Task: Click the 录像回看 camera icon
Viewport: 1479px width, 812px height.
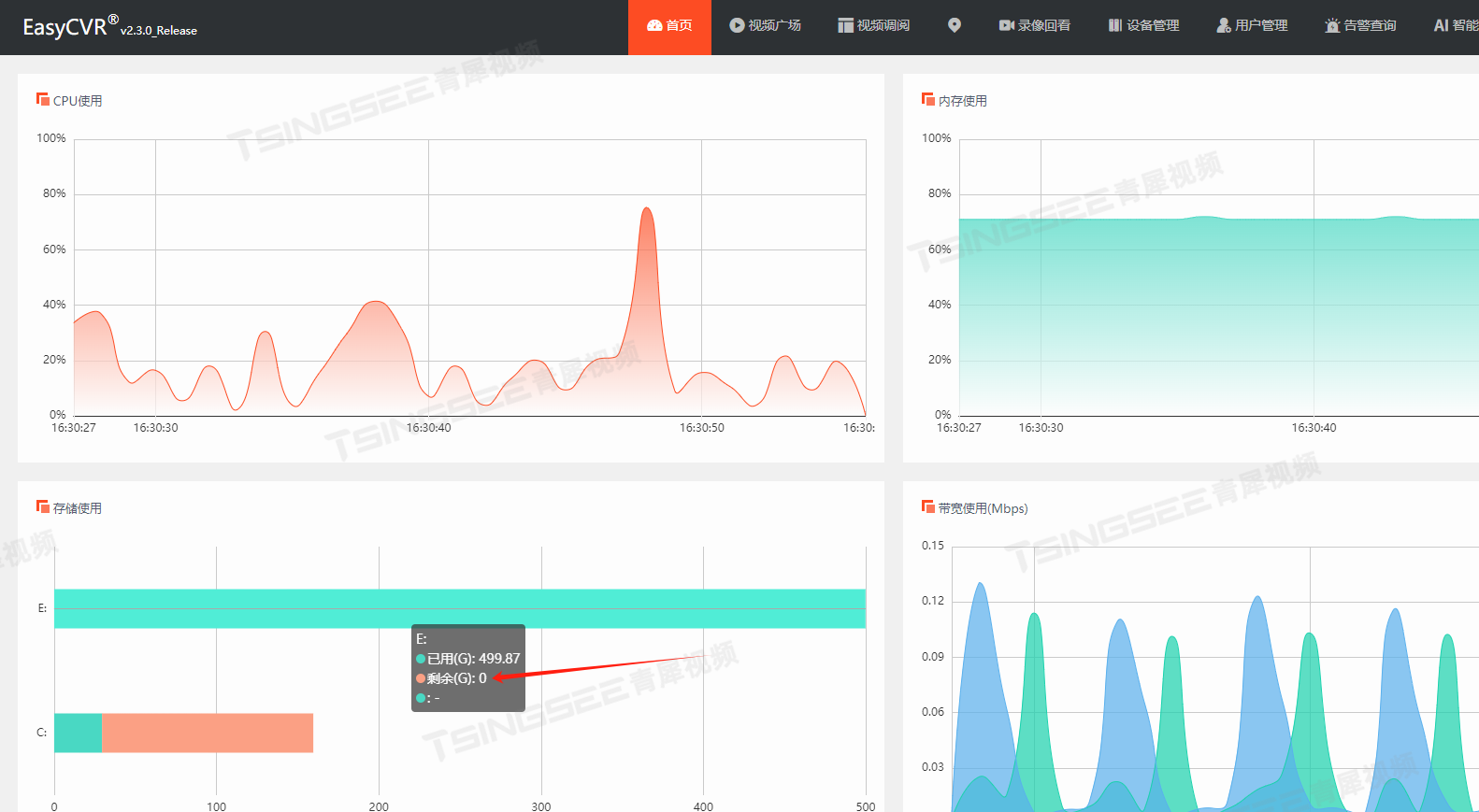Action: pyautogui.click(x=1006, y=26)
